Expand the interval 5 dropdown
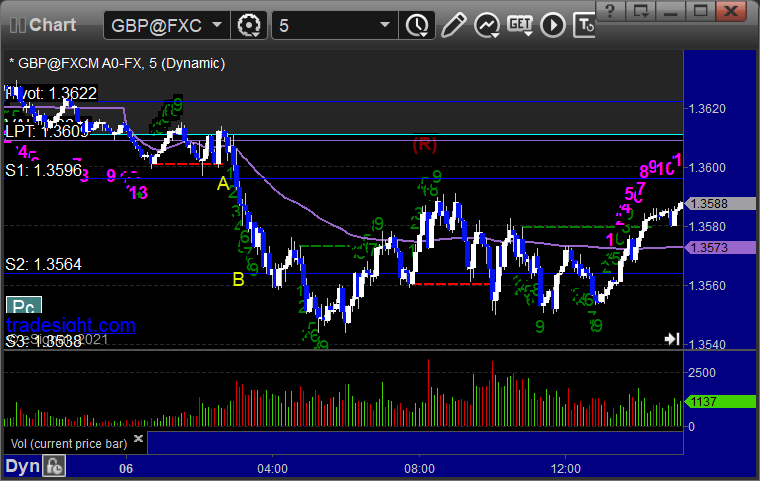 385,25
